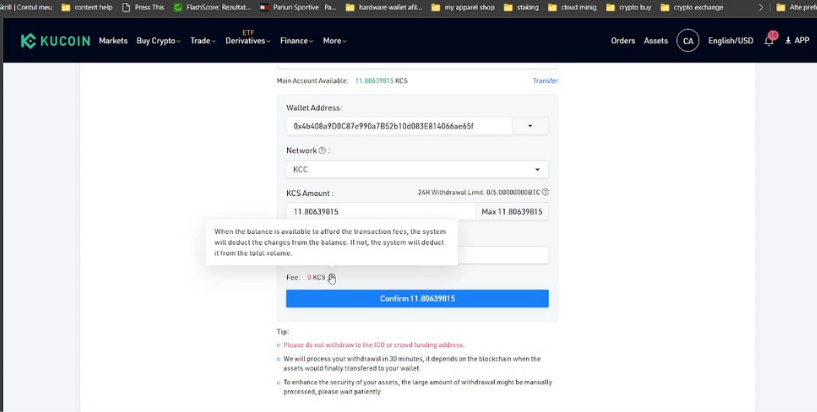Click the Transfer link
Screen dimensions: 817x412
(545, 81)
